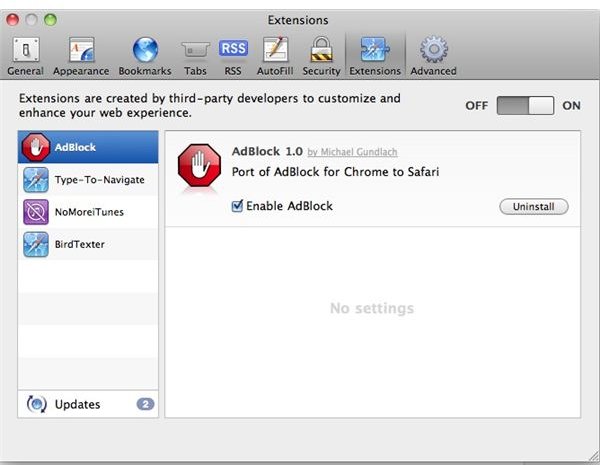Open the Security padlock icon
The height and width of the screenshot is (465, 600).
(321, 49)
